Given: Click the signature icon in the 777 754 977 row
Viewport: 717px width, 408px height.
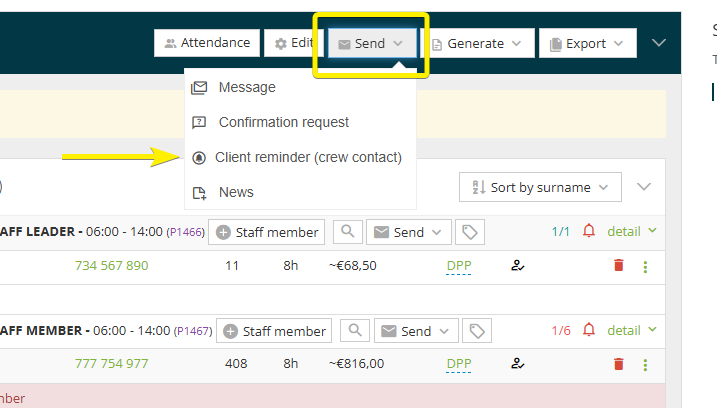Looking at the screenshot, I should 518,364.
